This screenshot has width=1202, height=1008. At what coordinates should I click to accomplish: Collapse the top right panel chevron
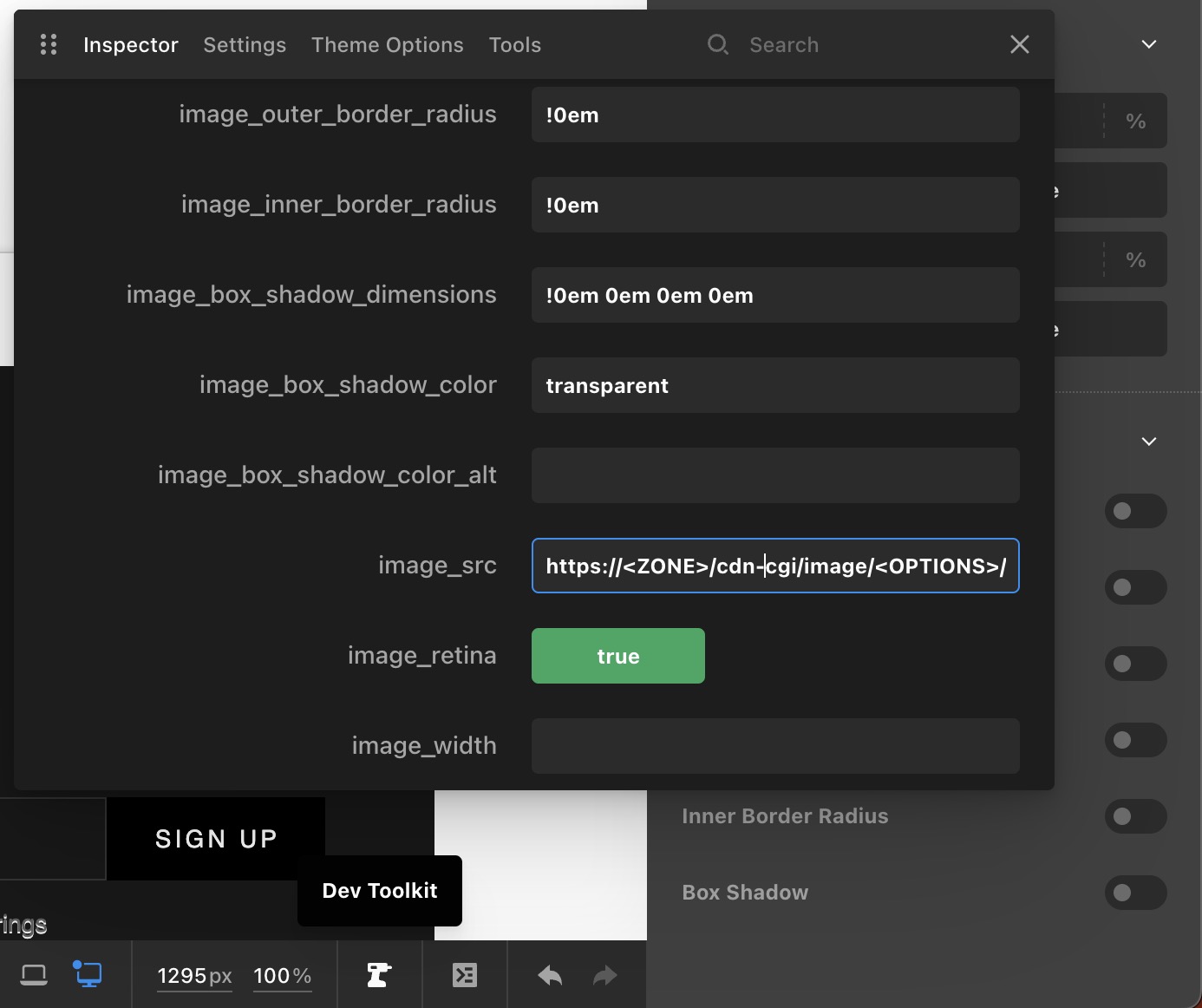point(1148,44)
